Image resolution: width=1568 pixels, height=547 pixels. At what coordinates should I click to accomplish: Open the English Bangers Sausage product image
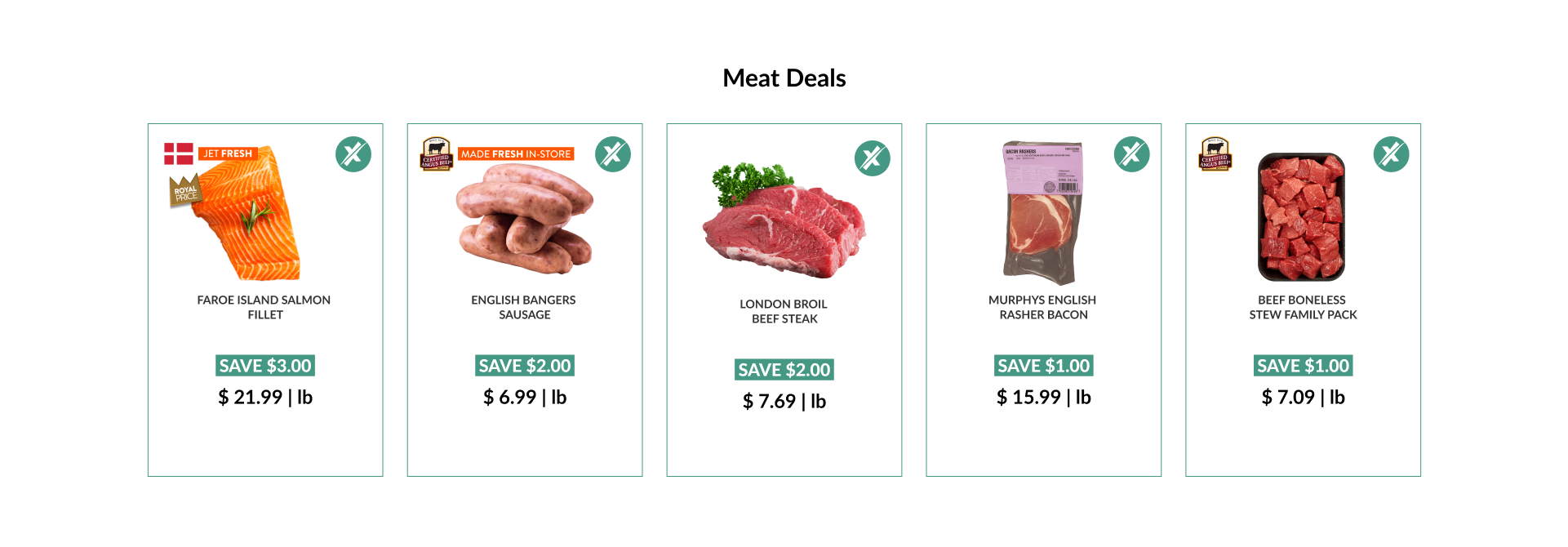pyautogui.click(x=525, y=219)
